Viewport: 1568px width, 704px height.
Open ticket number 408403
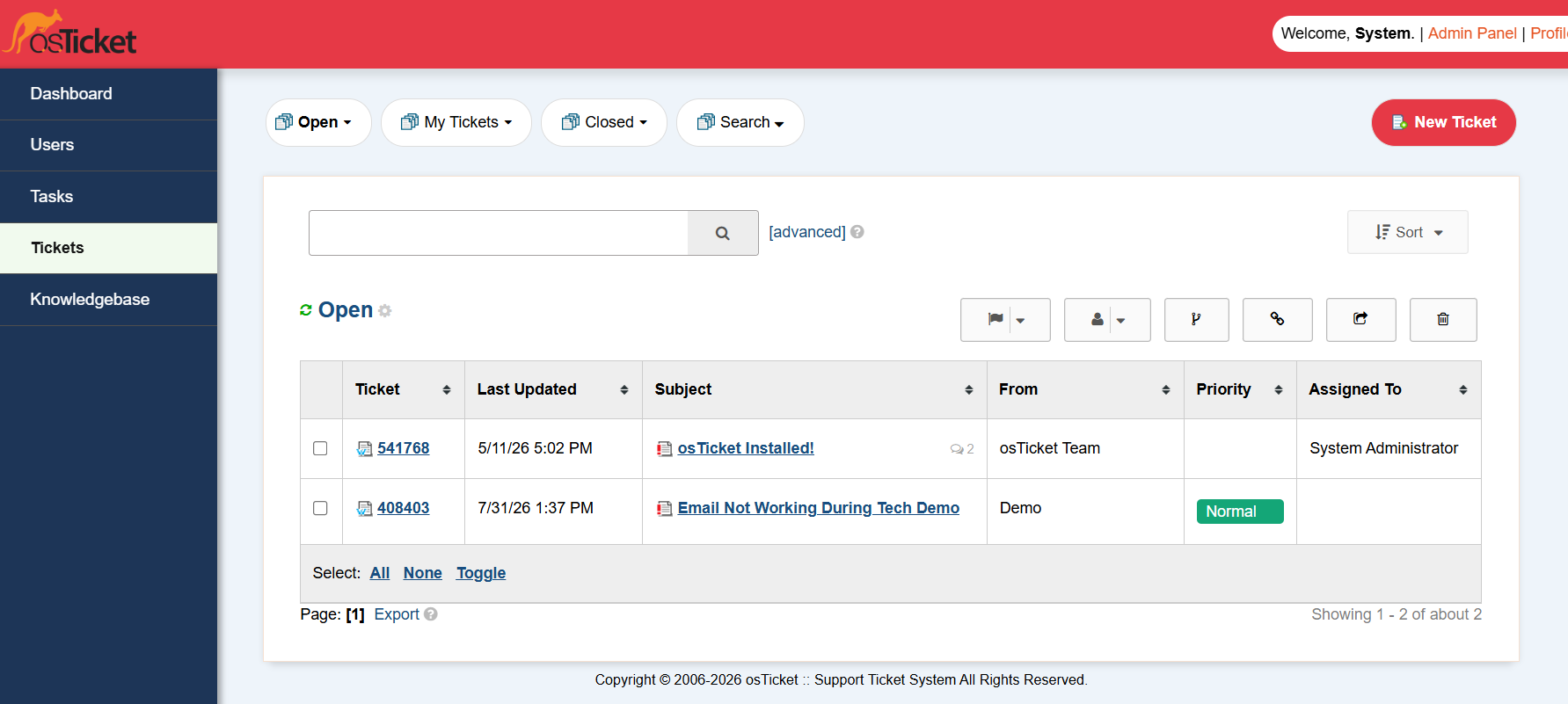point(404,508)
